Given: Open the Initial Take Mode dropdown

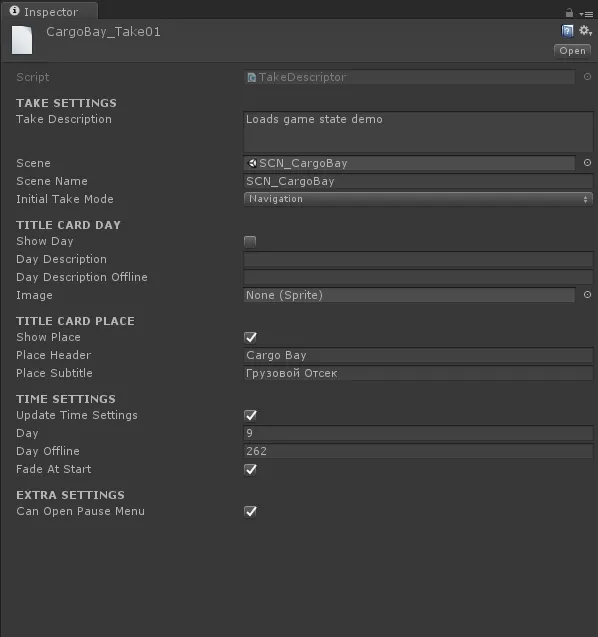Looking at the screenshot, I should tap(418, 199).
